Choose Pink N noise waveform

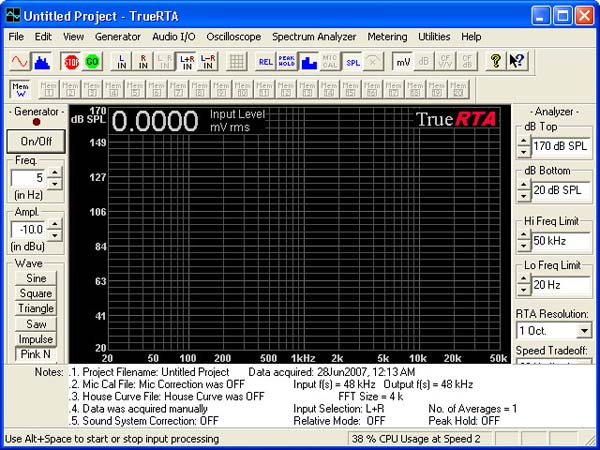click(36, 354)
